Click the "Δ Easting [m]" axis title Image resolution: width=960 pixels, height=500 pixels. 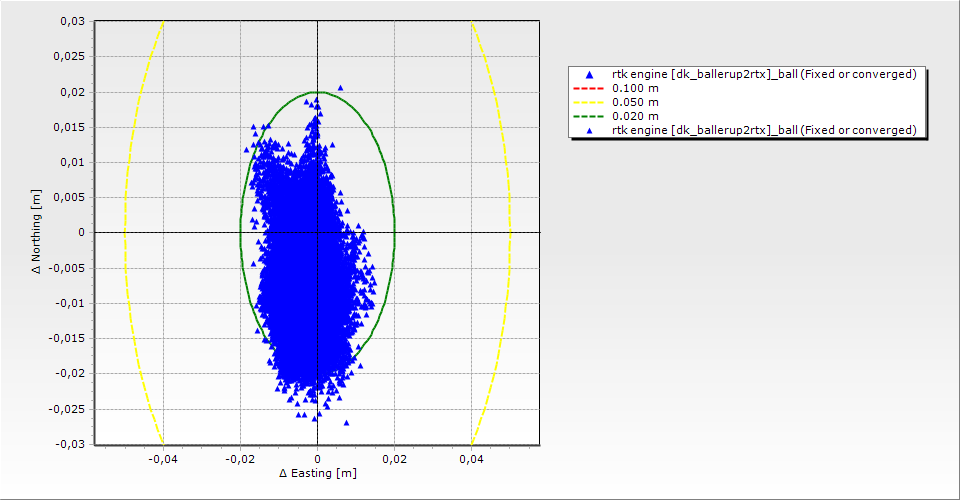click(318, 473)
